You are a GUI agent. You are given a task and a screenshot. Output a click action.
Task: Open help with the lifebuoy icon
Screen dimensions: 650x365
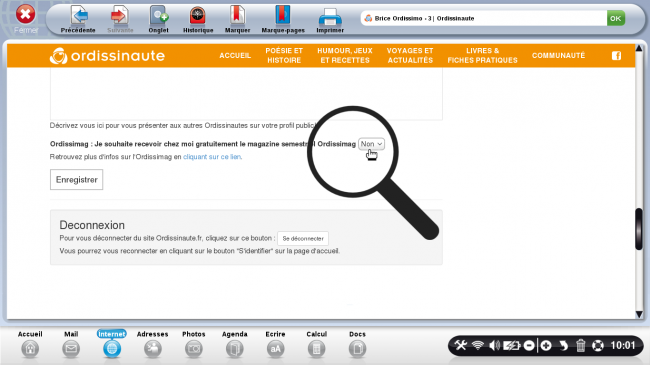click(598, 345)
